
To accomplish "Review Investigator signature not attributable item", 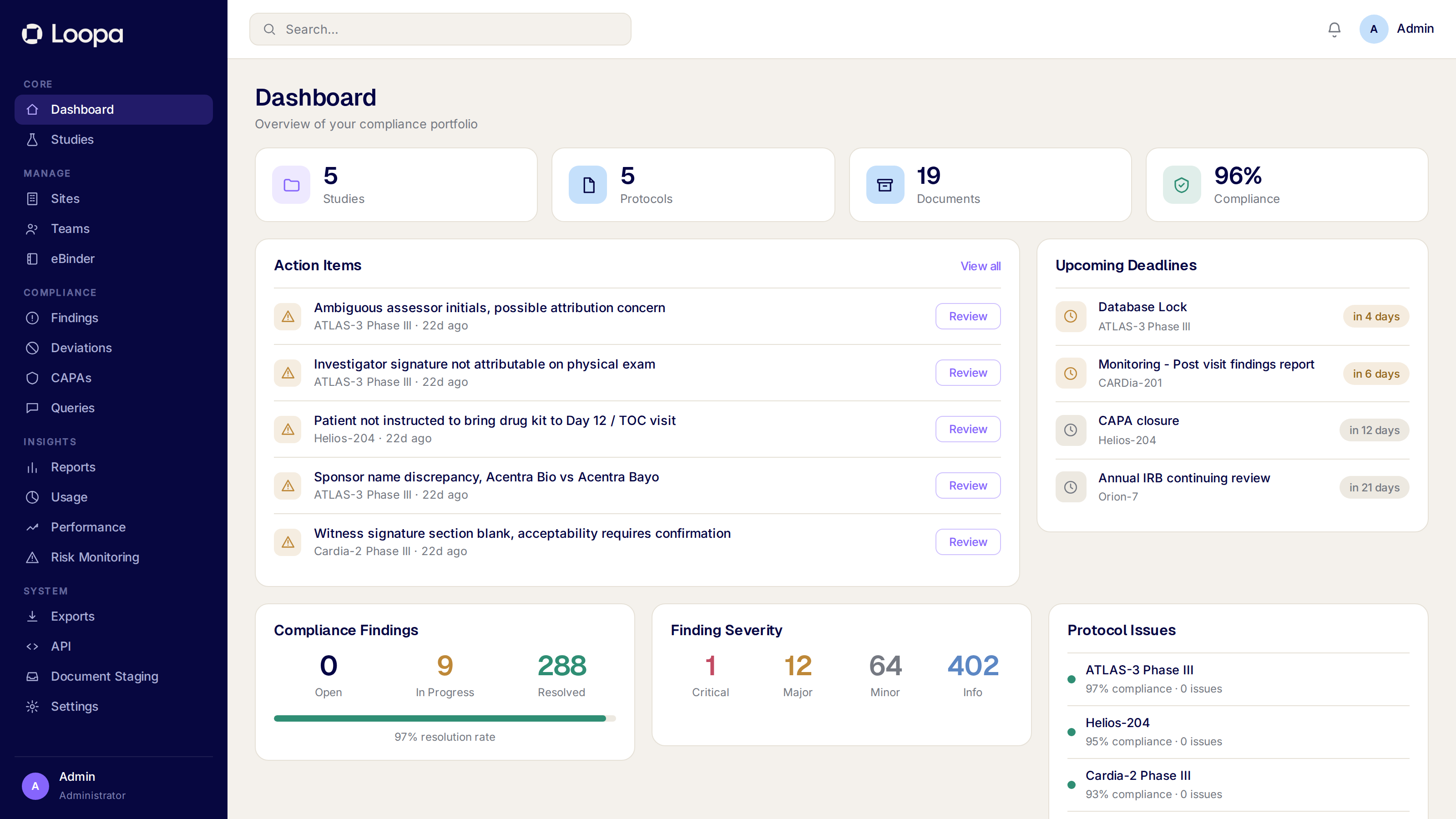I will pyautogui.click(x=968, y=373).
